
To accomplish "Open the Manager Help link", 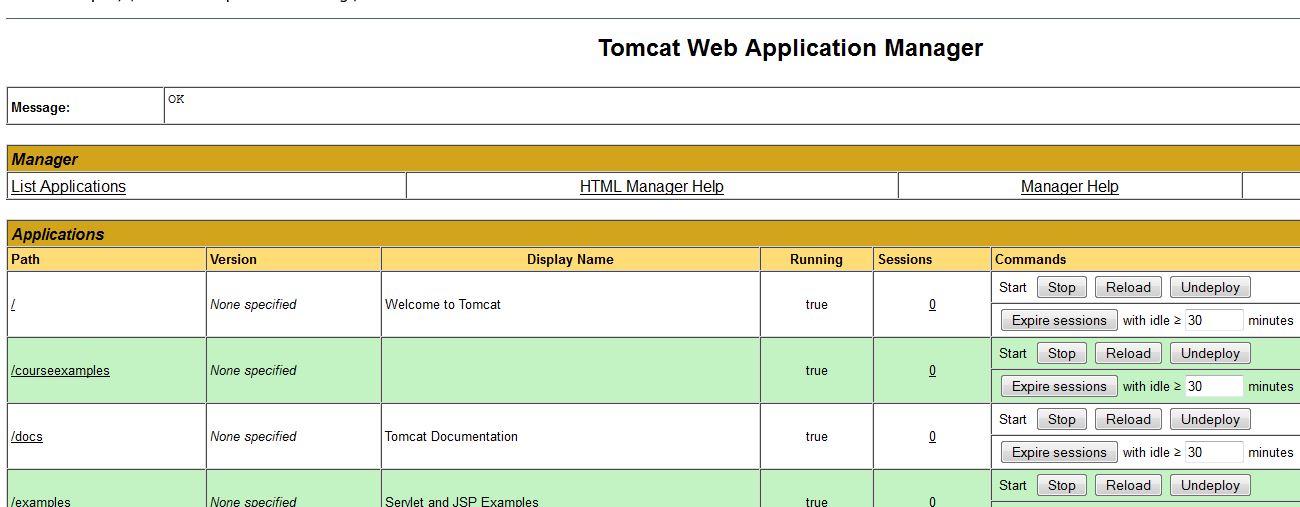I will click(x=1070, y=186).
